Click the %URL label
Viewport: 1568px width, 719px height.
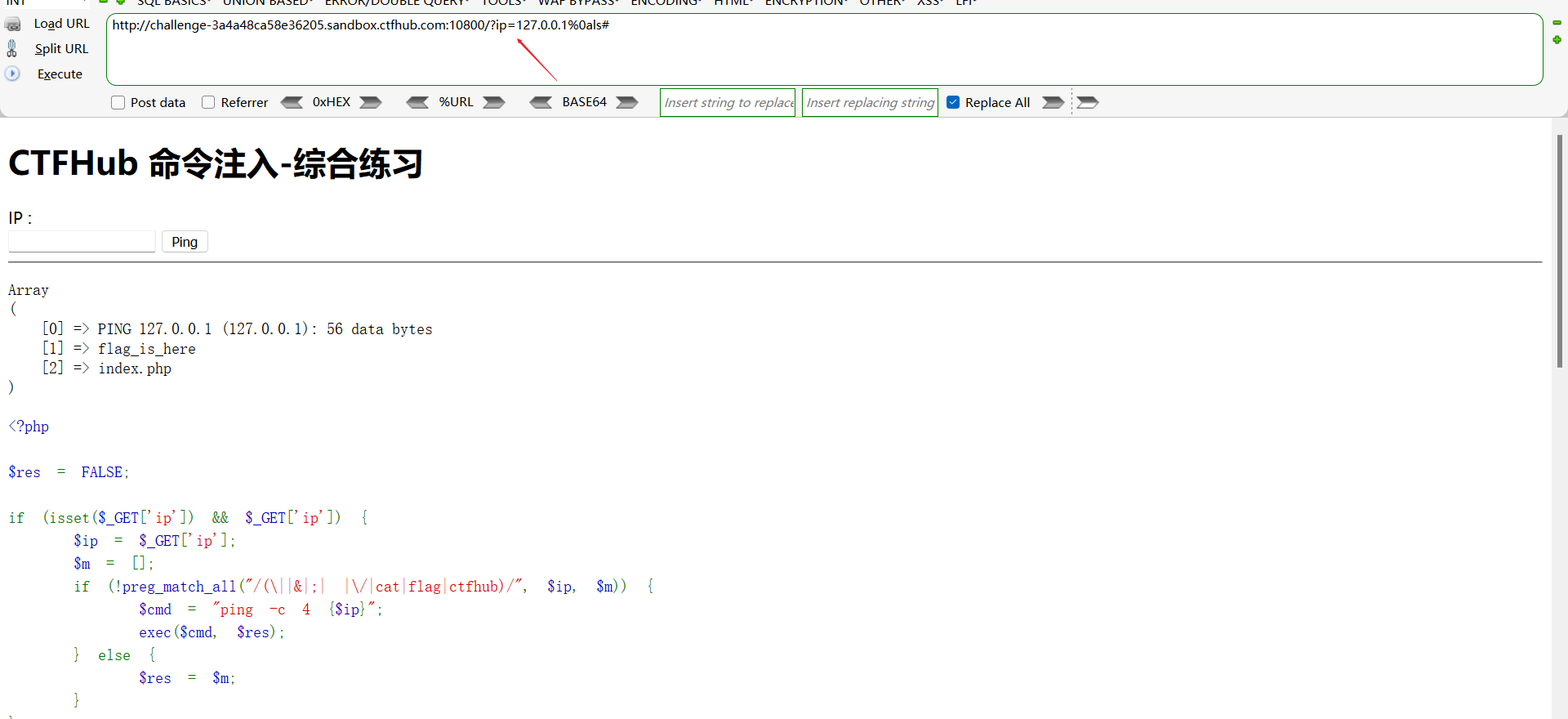point(456,102)
